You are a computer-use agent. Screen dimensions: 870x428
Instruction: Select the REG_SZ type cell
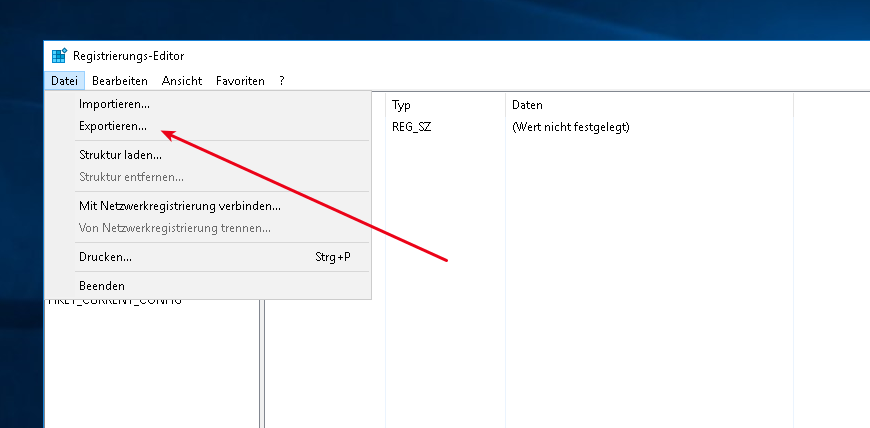click(411, 127)
